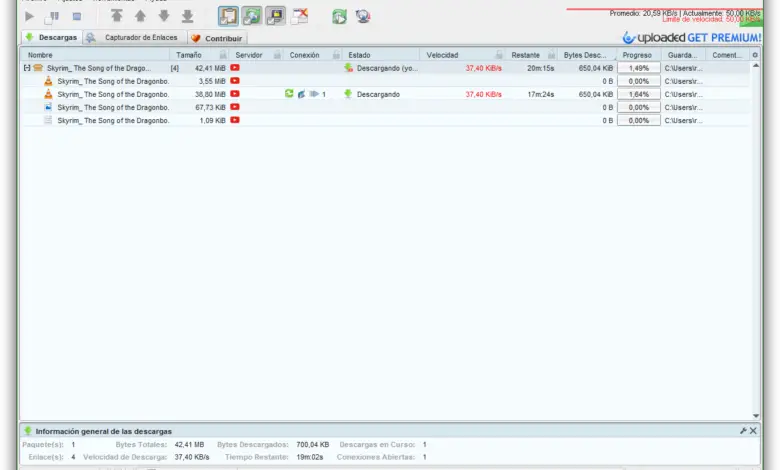Click the 1,64% progress bar
Image resolution: width=780 pixels, height=470 pixels.
pos(639,94)
